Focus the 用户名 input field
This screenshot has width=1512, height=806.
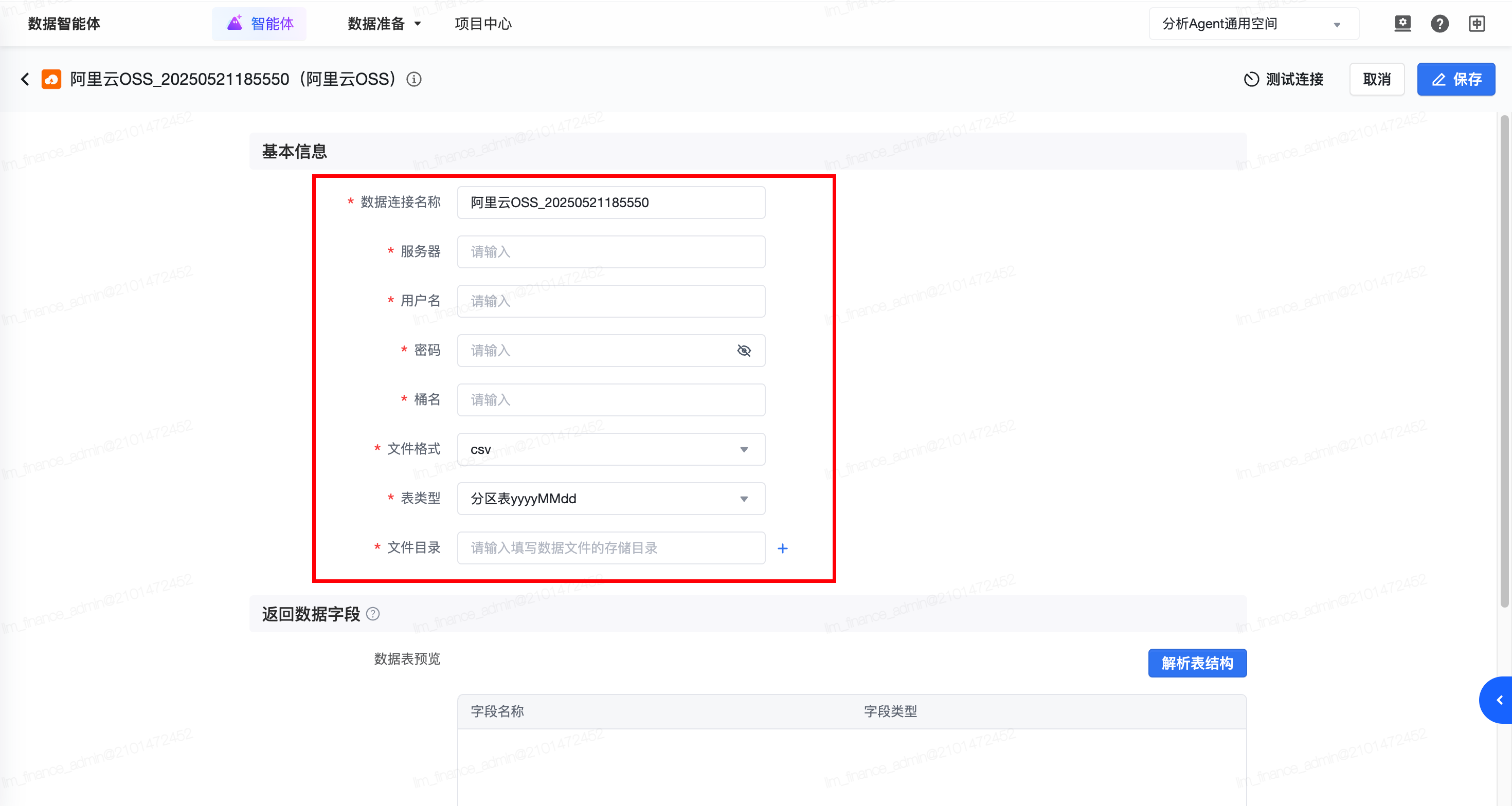tap(611, 301)
